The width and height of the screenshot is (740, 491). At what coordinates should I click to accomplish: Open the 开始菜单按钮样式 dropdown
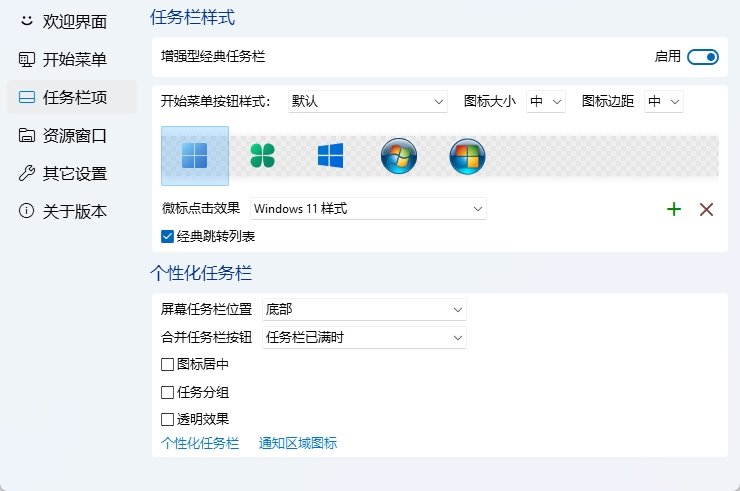pos(367,101)
